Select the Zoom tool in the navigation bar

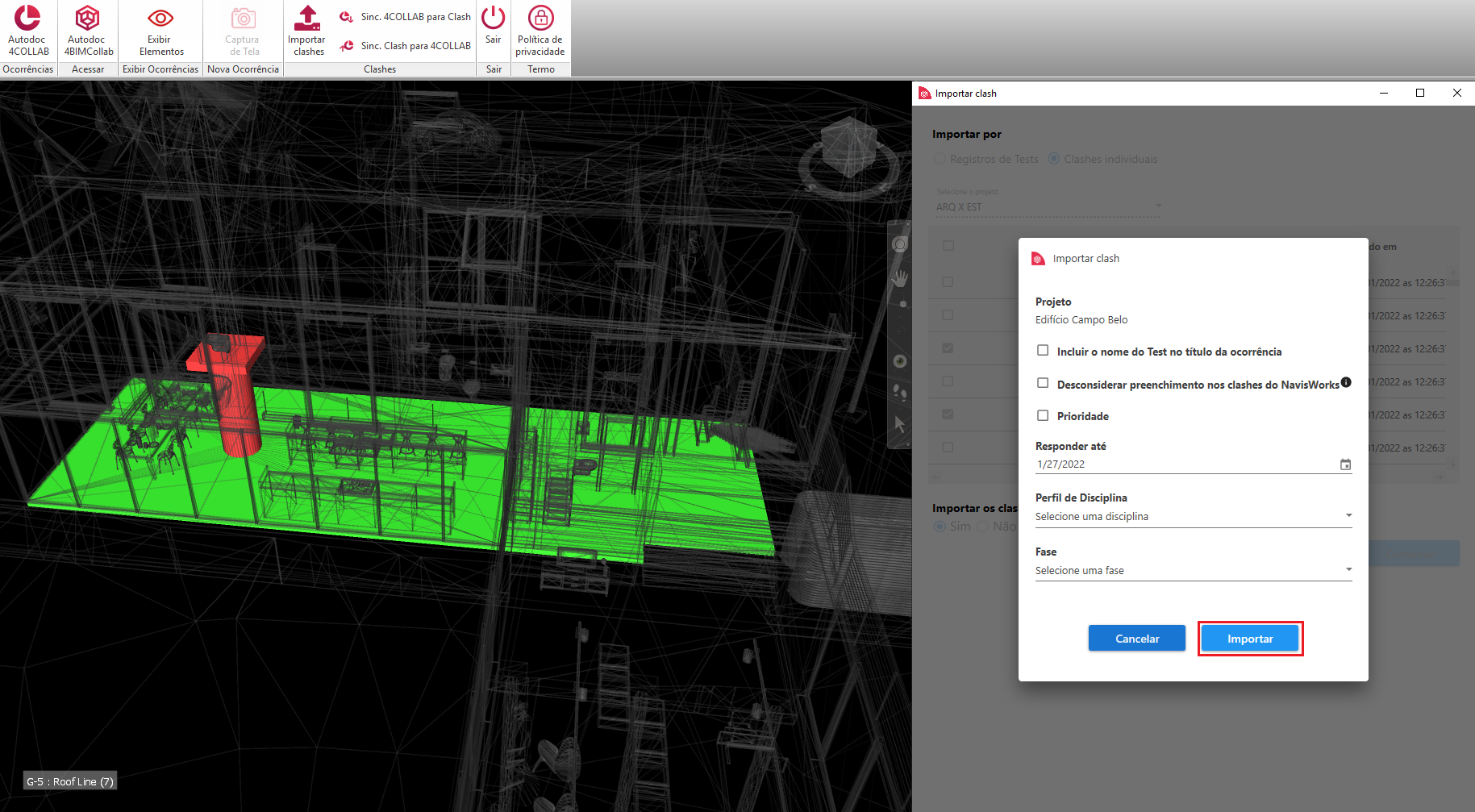point(902,305)
